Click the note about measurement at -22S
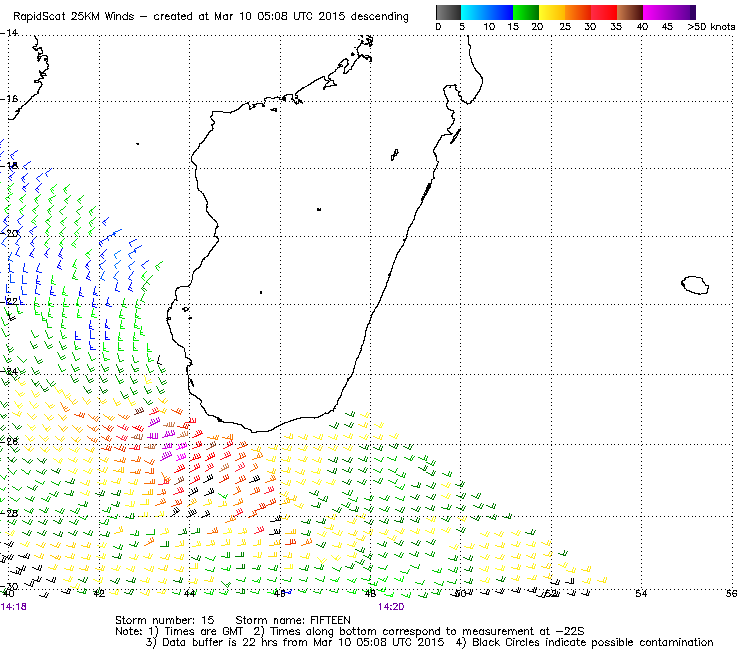 pyautogui.click(x=427, y=631)
